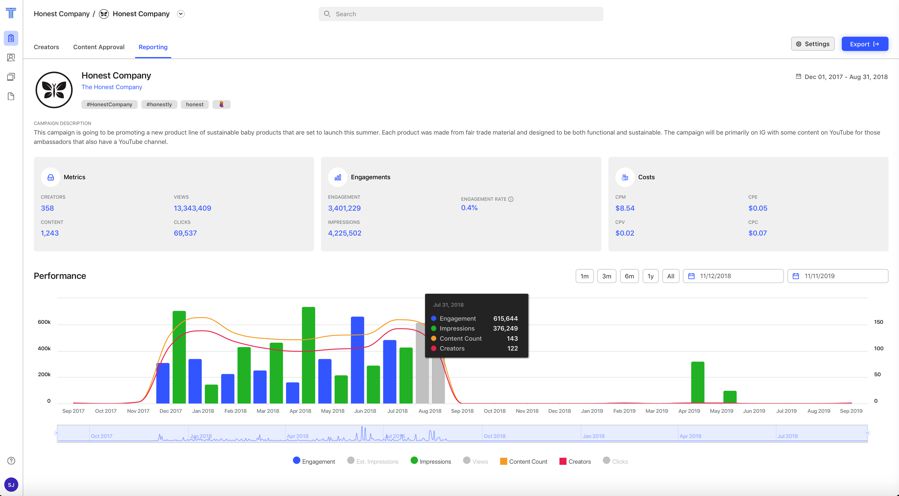This screenshot has width=899, height=496.
Task: Enable the Views legend series
Action: [475, 461]
